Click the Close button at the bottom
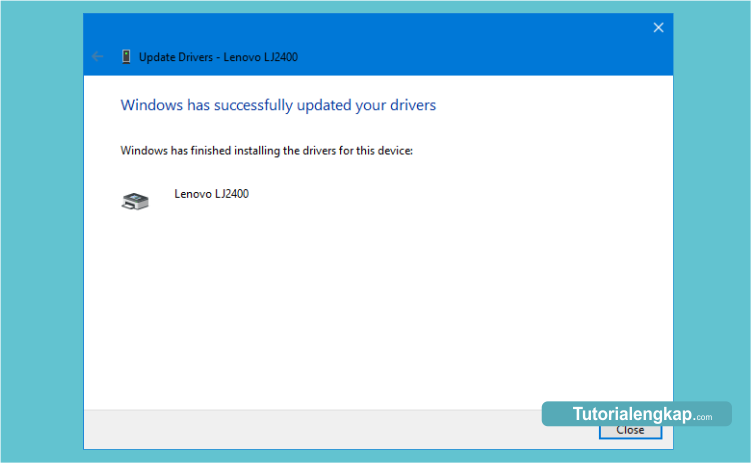 point(630,431)
